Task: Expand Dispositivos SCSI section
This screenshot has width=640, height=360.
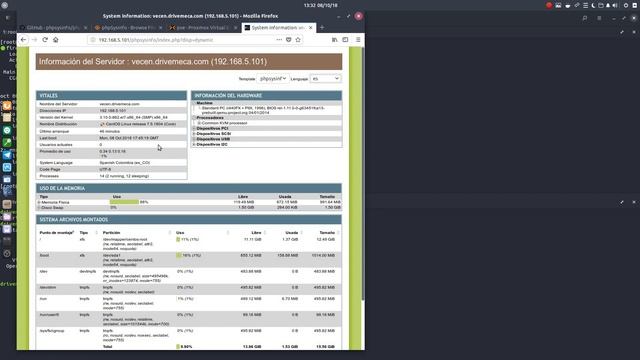Action: point(195,133)
